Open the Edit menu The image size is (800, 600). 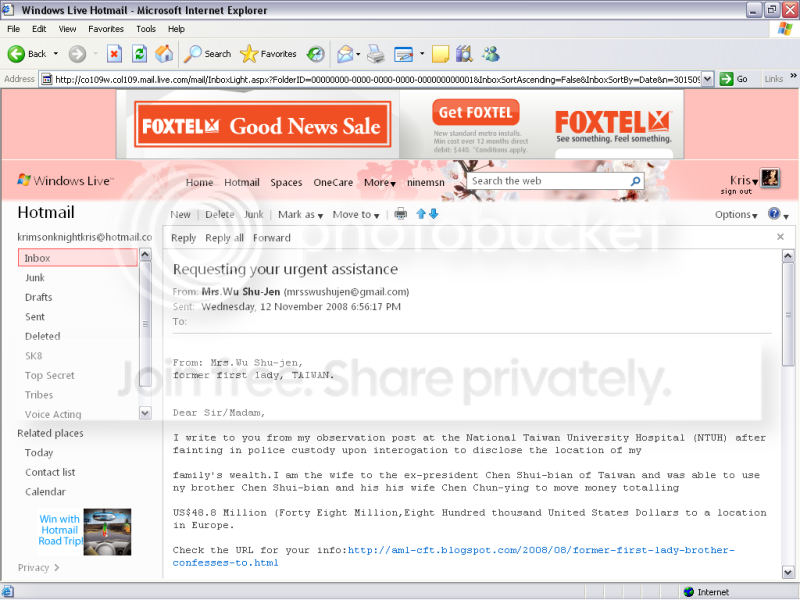[x=39, y=29]
